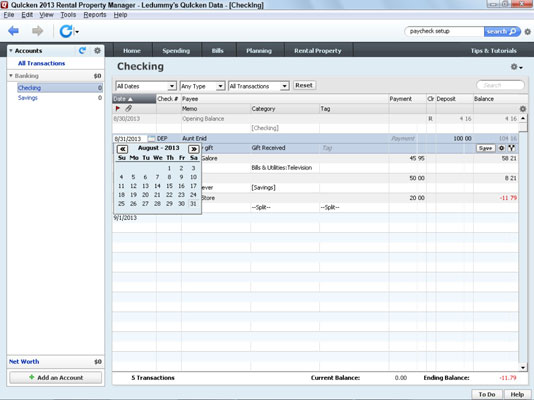Viewport: 534px width, 400px height.
Task: Sort register by Date column
Action: click(x=134, y=99)
